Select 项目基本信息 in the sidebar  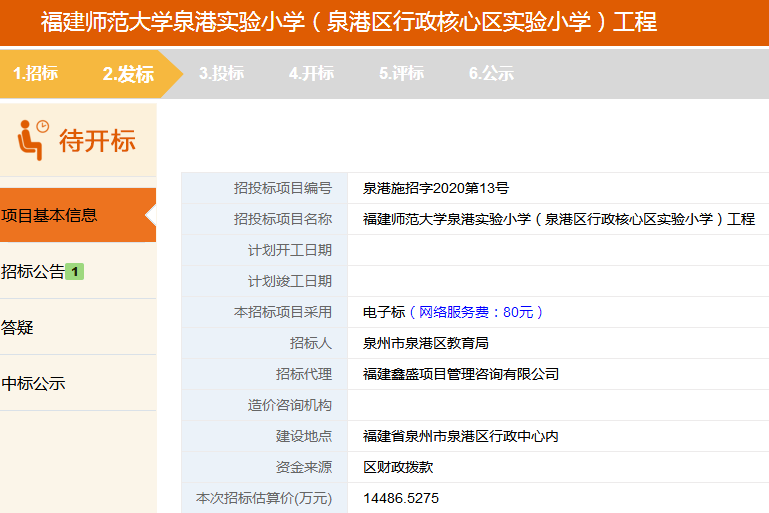(78, 215)
